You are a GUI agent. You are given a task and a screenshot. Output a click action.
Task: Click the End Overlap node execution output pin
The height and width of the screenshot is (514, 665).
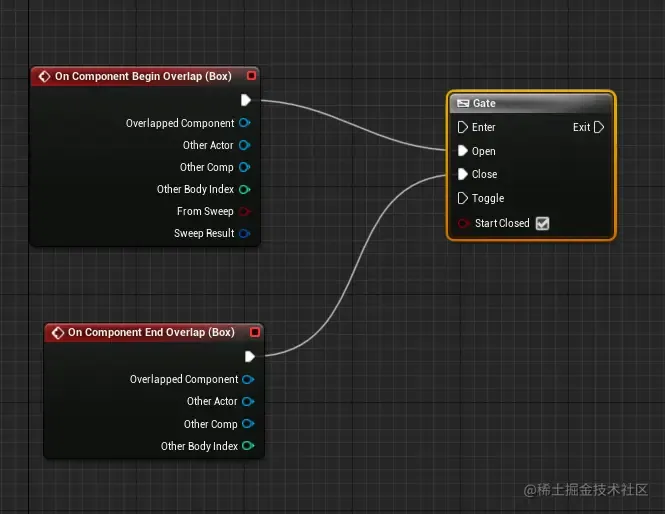(249, 356)
